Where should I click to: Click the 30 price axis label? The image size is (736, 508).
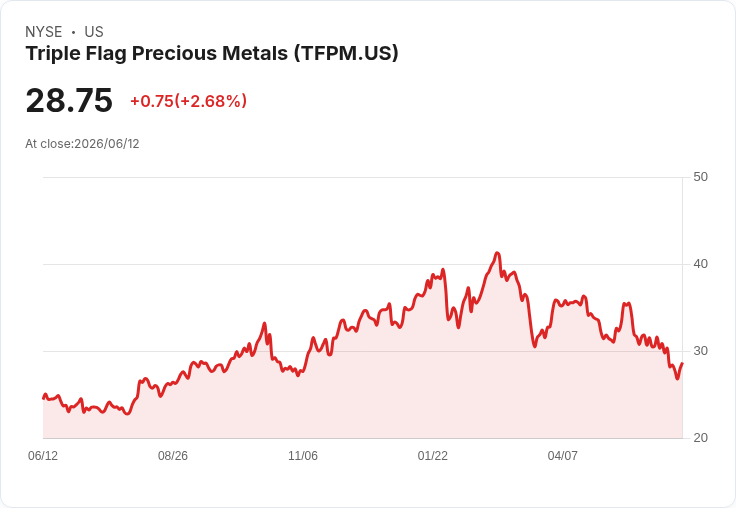click(x=700, y=351)
